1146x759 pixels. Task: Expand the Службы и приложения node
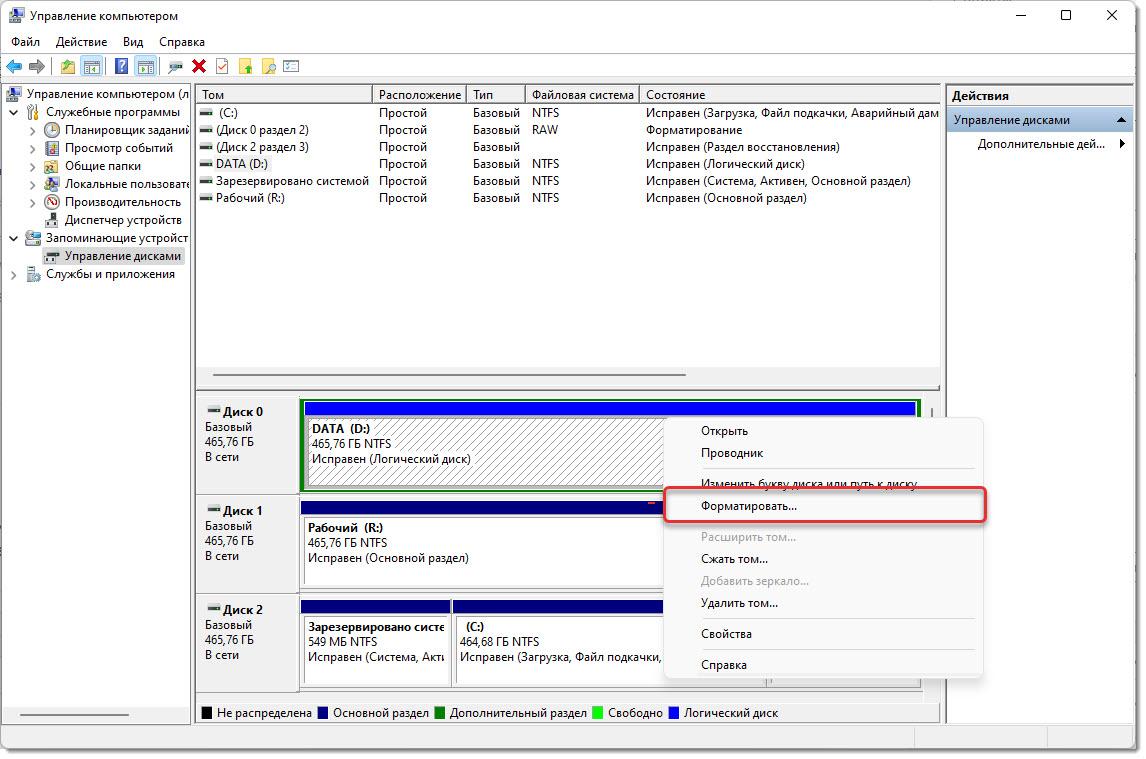pyautogui.click(x=14, y=275)
